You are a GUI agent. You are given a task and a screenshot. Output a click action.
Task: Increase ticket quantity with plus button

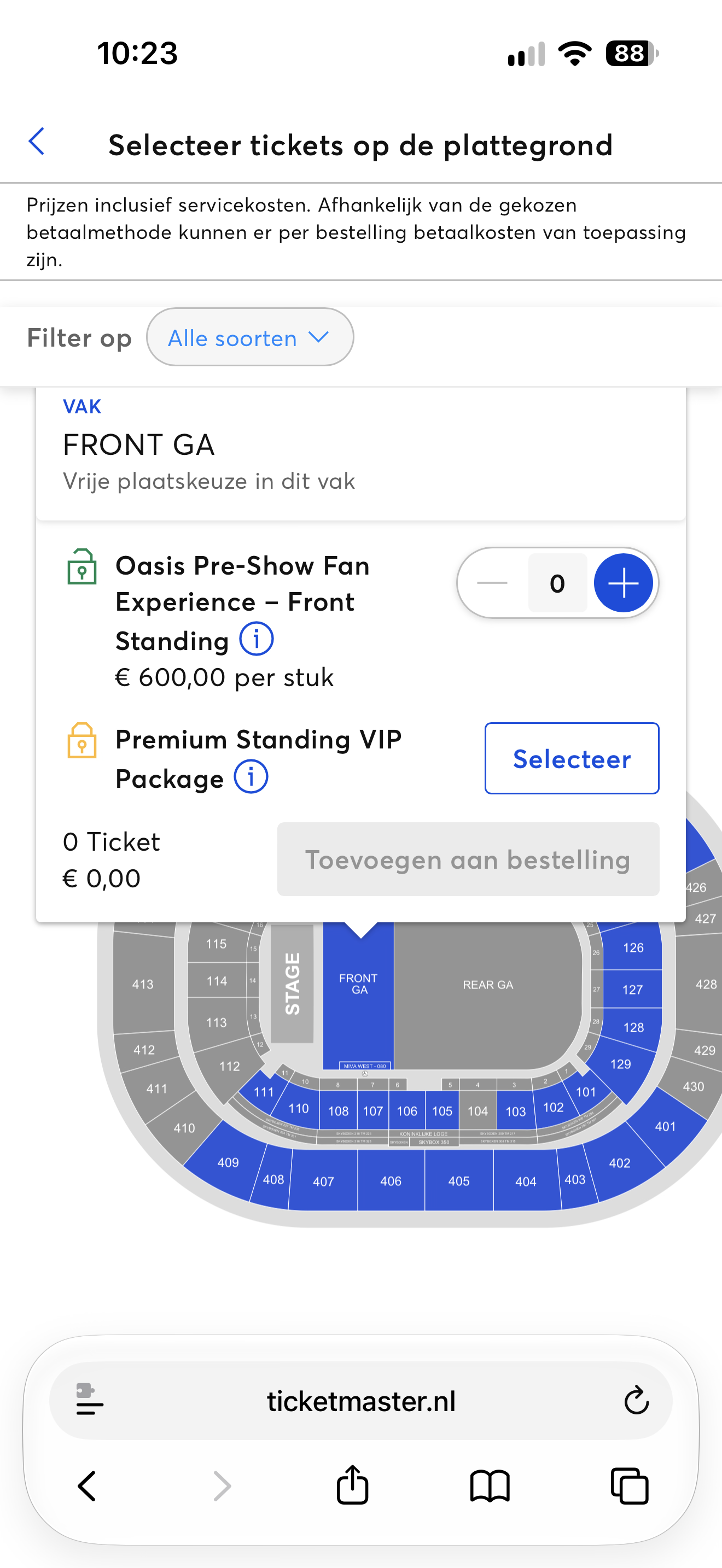click(624, 583)
